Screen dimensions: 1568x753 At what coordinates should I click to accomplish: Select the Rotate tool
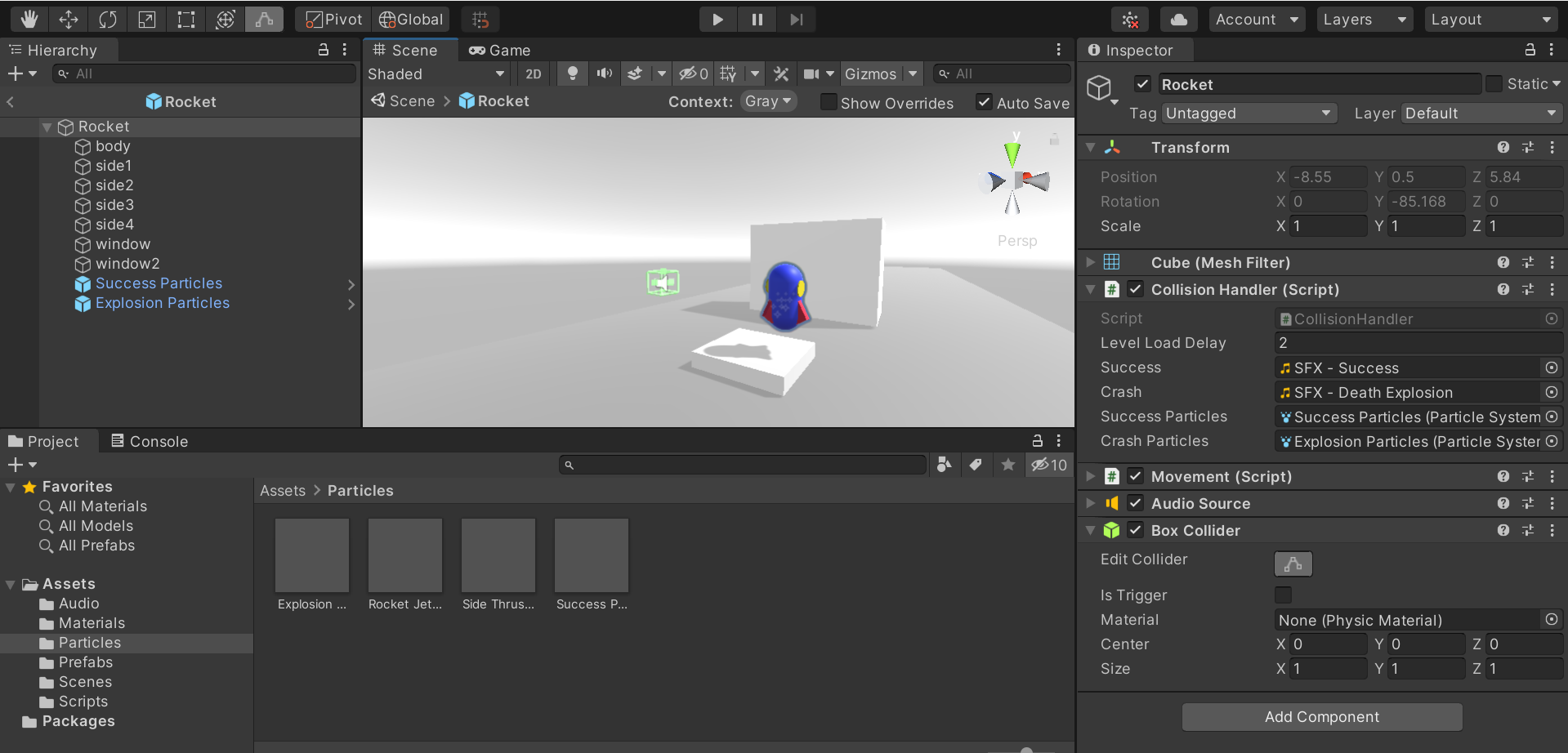[x=108, y=19]
